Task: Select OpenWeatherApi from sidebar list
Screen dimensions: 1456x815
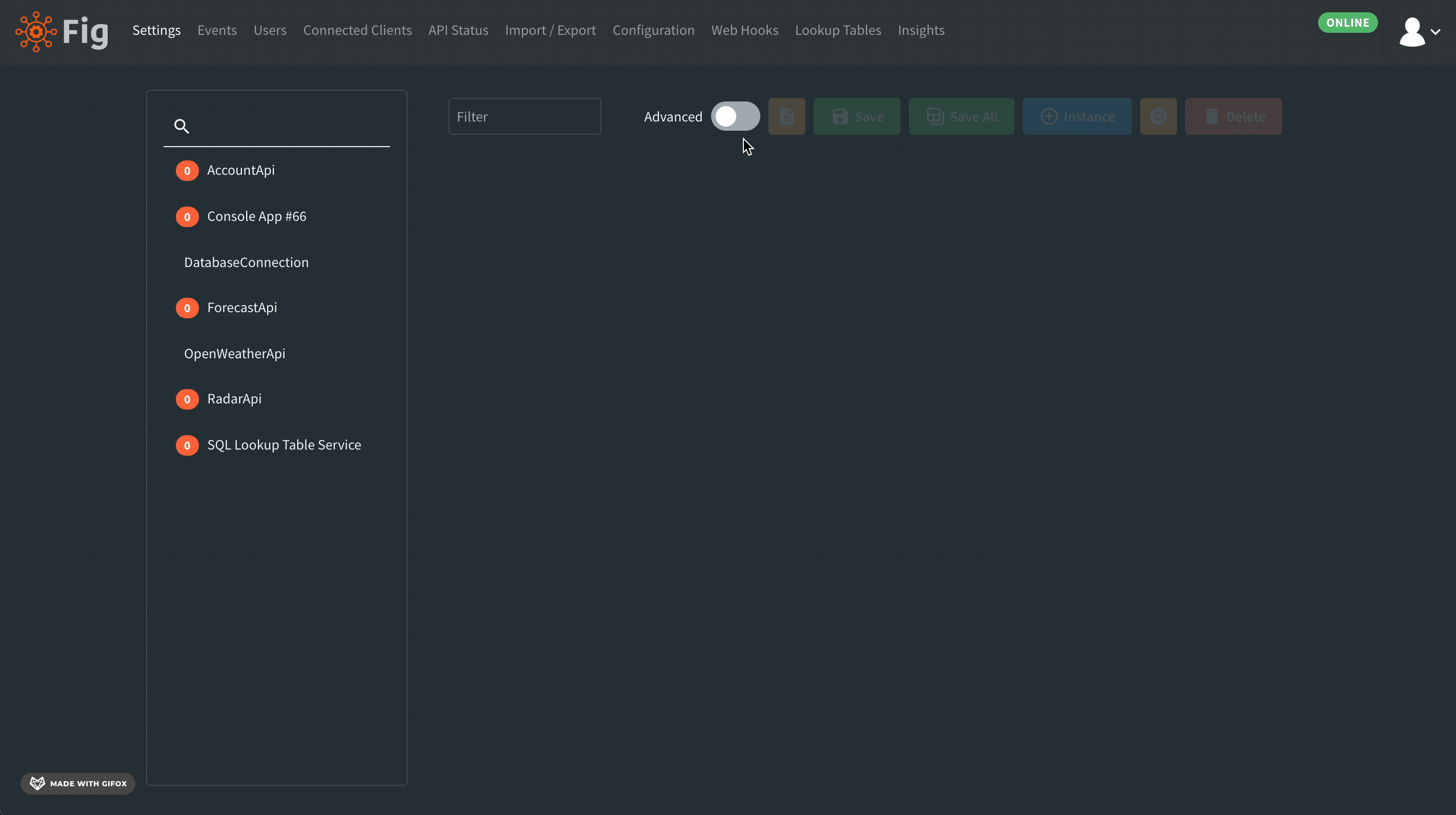Action: (x=234, y=353)
